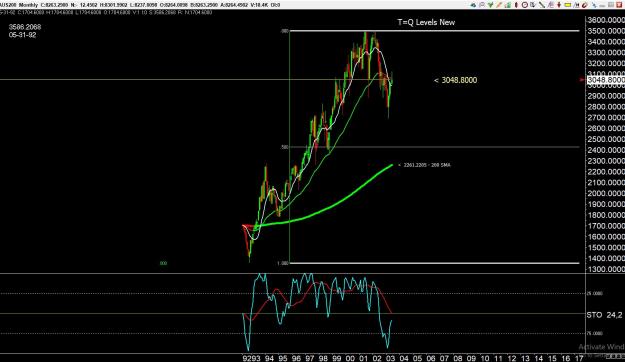
Task: Click the green checkmark toolbar icon
Action: [x=490, y=5]
